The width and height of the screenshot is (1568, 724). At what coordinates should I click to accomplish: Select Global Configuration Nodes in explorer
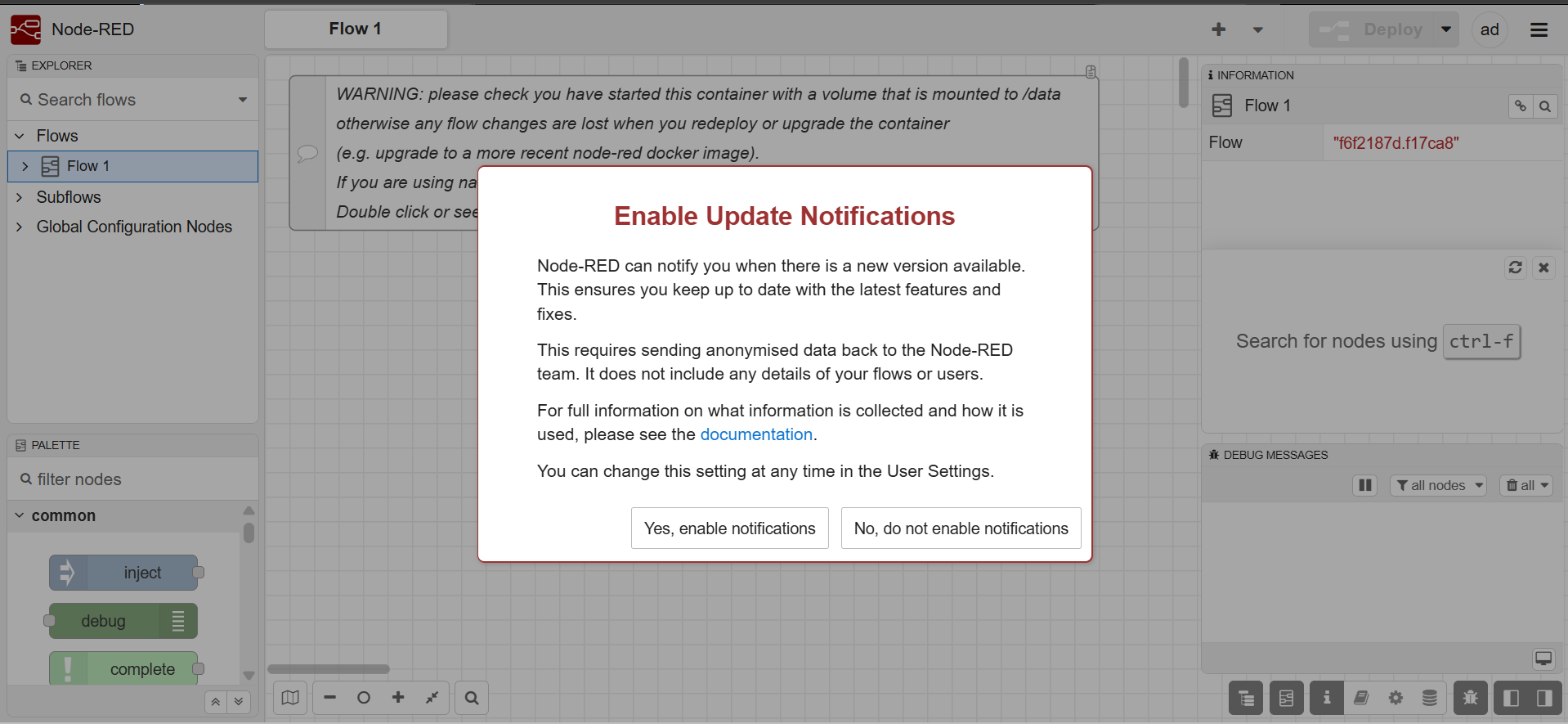[x=134, y=227]
